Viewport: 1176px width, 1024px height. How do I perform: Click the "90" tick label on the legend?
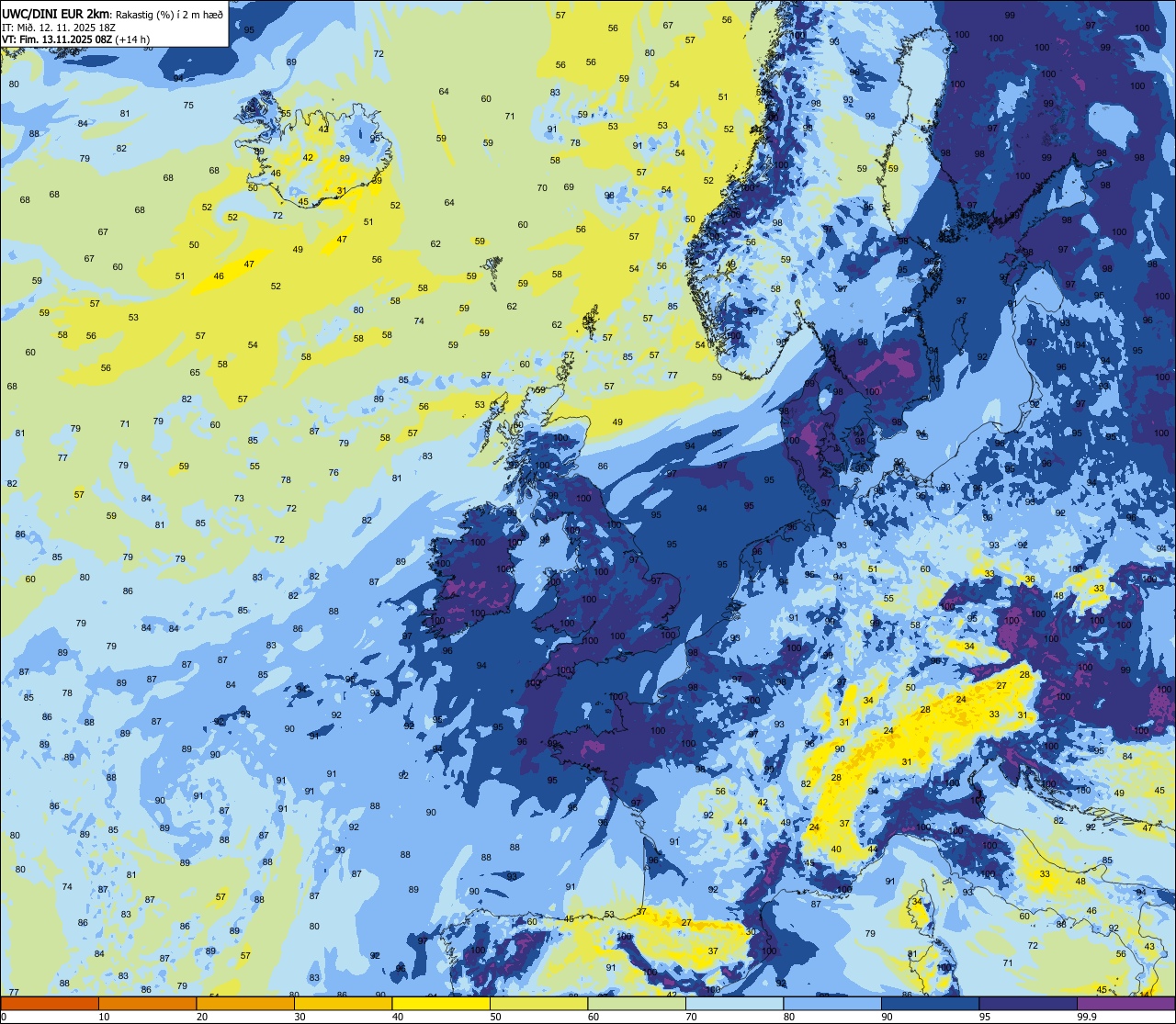(x=887, y=1017)
